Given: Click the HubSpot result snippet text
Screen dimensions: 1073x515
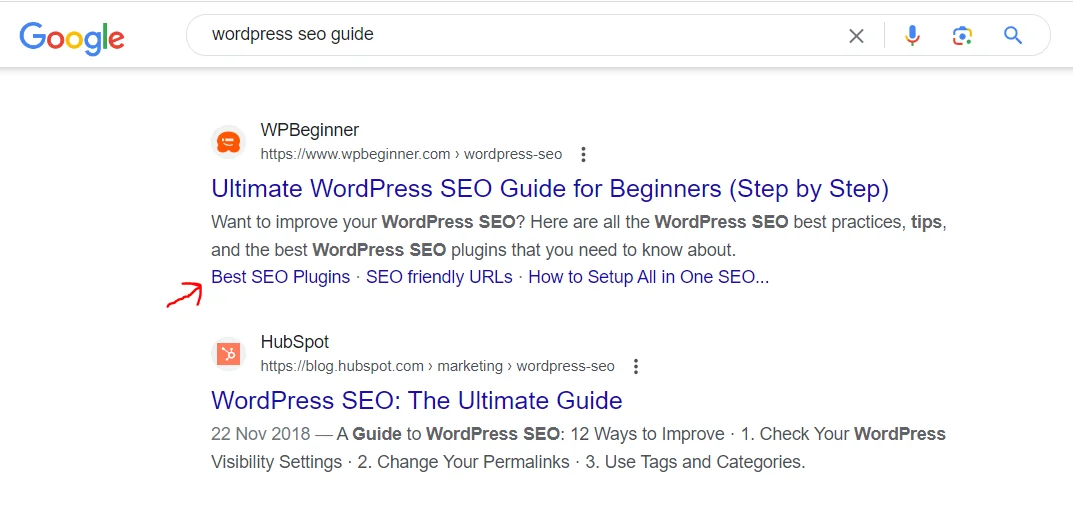Looking at the screenshot, I should point(578,448).
